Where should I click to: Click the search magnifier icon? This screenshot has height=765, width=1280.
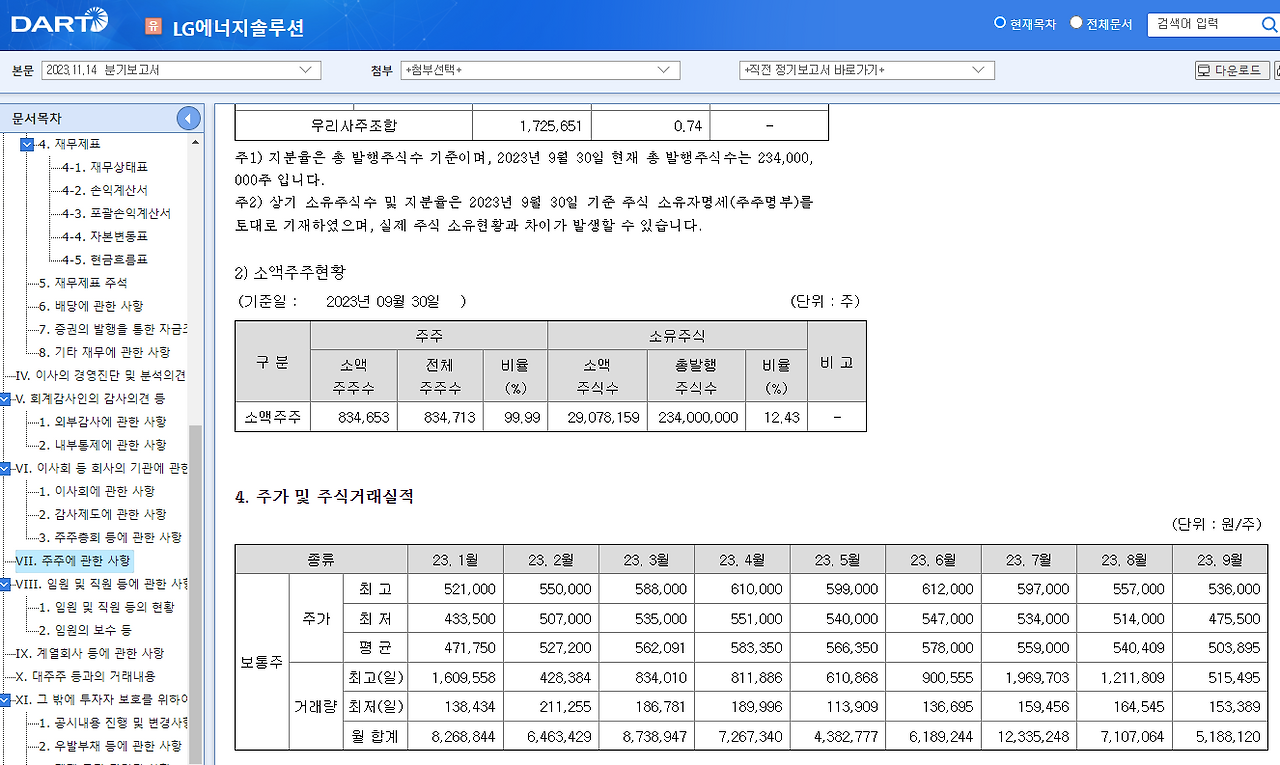1268,24
